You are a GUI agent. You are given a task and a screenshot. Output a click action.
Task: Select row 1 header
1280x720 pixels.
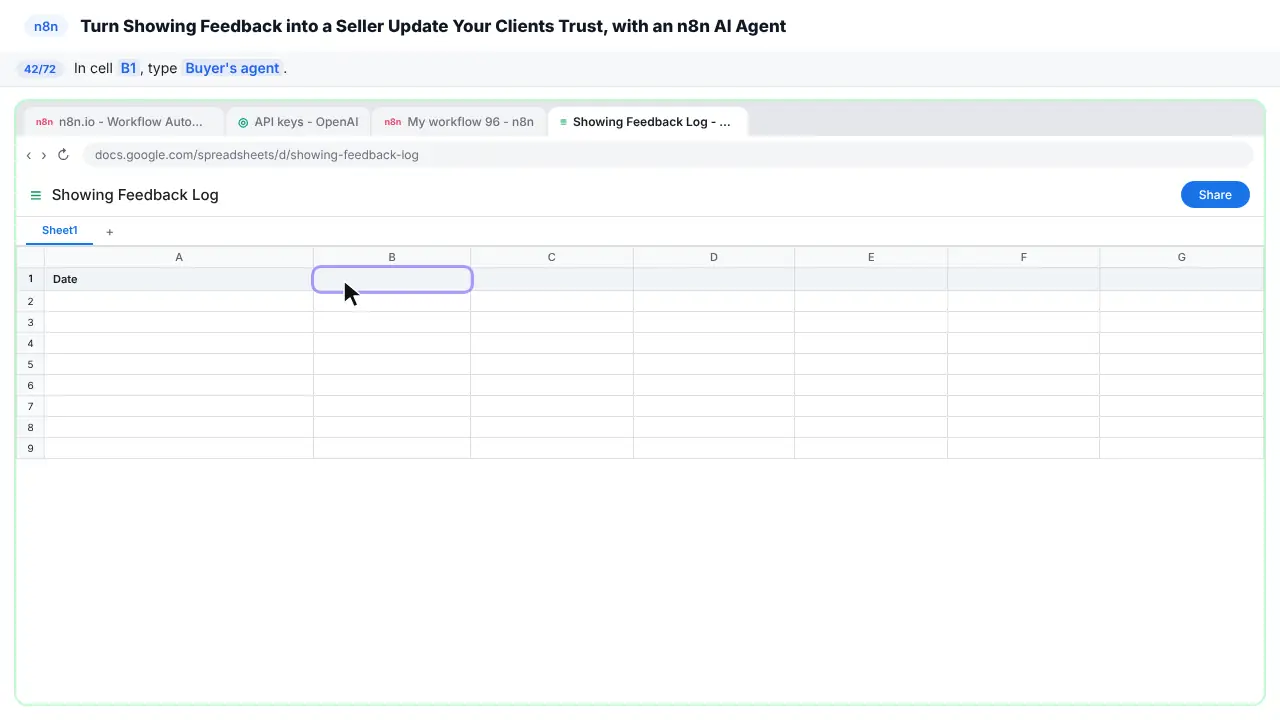click(x=31, y=279)
